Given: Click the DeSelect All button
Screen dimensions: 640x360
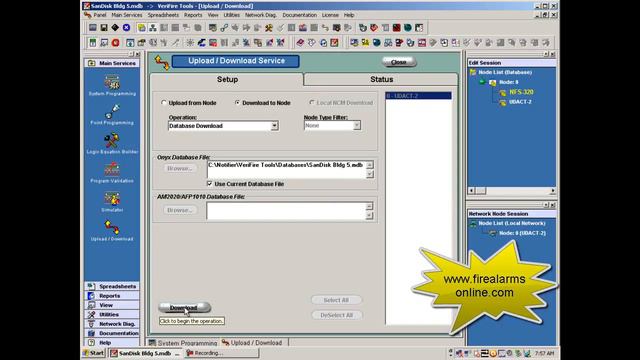Looking at the screenshot, I should (x=336, y=315).
